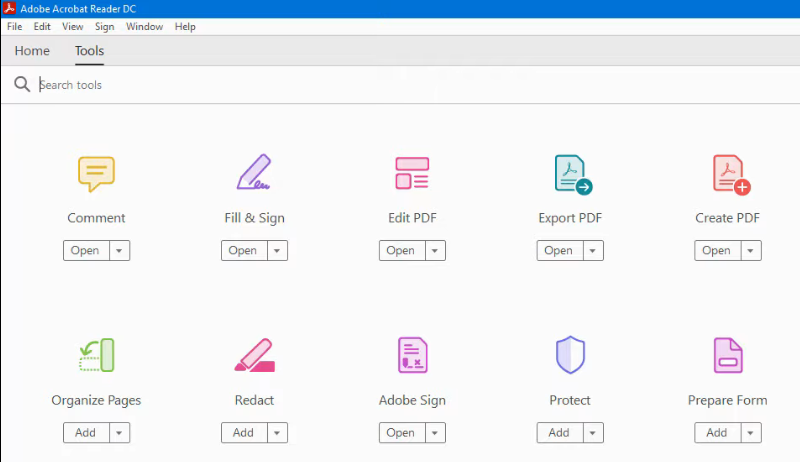Viewport: 800px width, 462px height.
Task: Select the Prepare Form icon
Action: (x=728, y=355)
